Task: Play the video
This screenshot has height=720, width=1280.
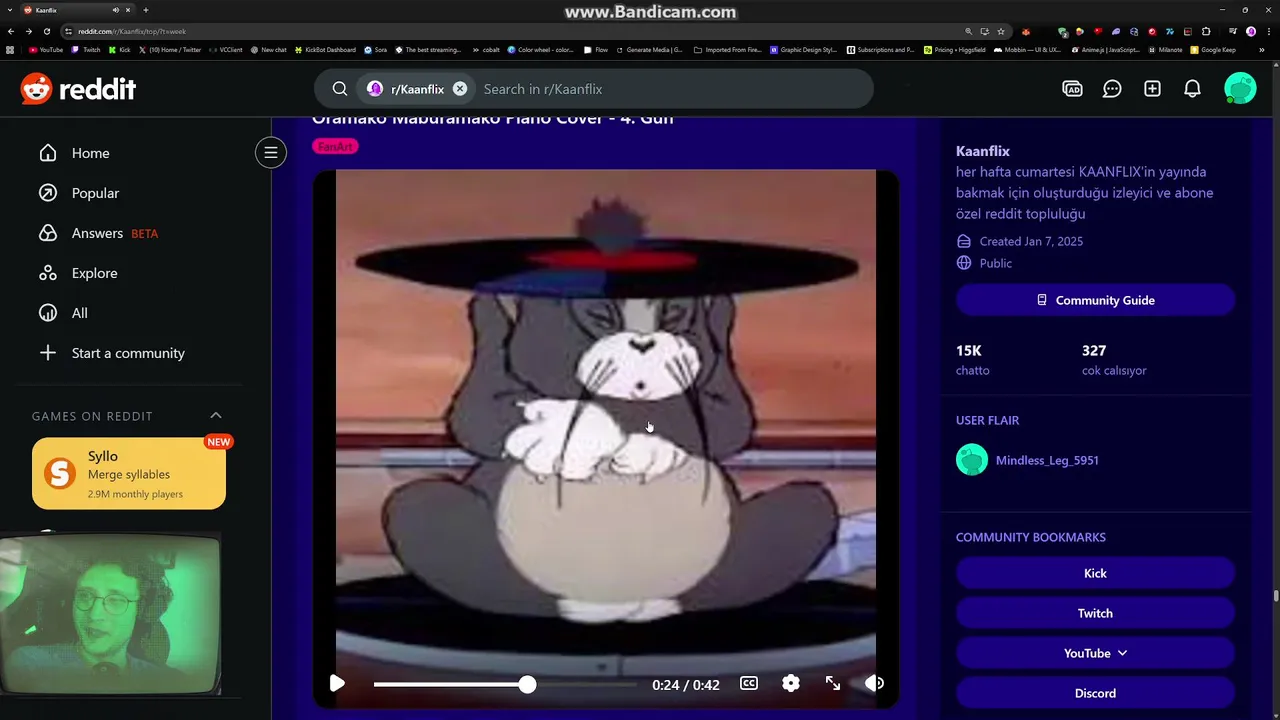Action: [337, 684]
